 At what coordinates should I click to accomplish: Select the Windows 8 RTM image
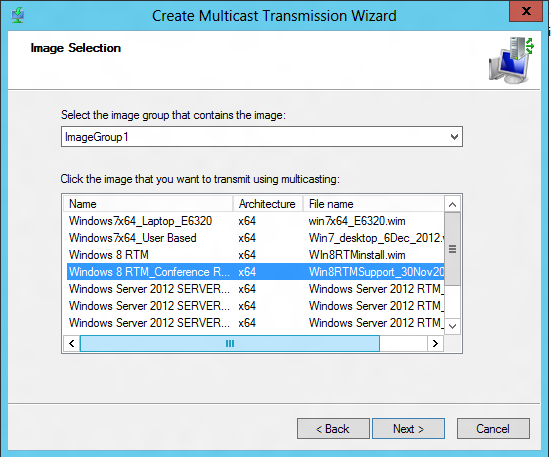tap(255, 255)
